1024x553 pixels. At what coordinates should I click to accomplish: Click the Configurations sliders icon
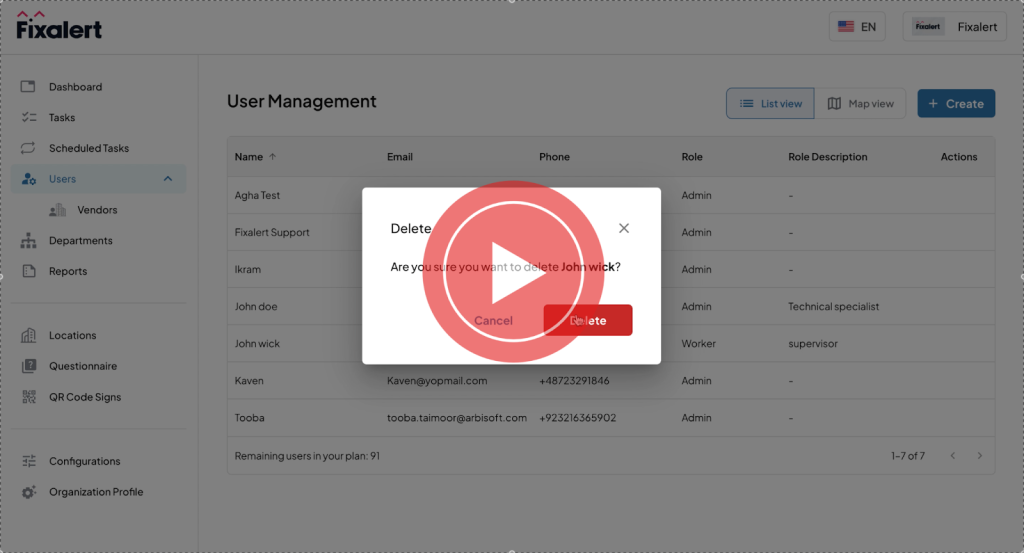coord(29,461)
